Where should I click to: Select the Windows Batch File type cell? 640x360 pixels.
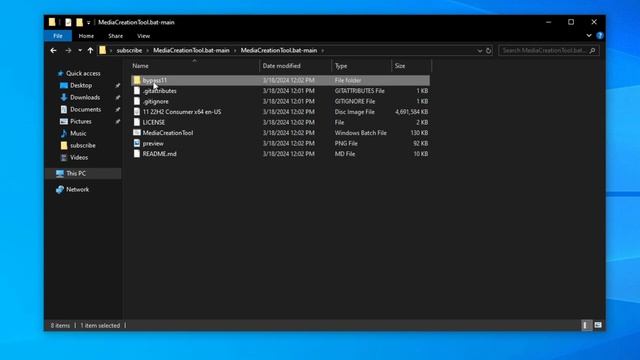360,133
